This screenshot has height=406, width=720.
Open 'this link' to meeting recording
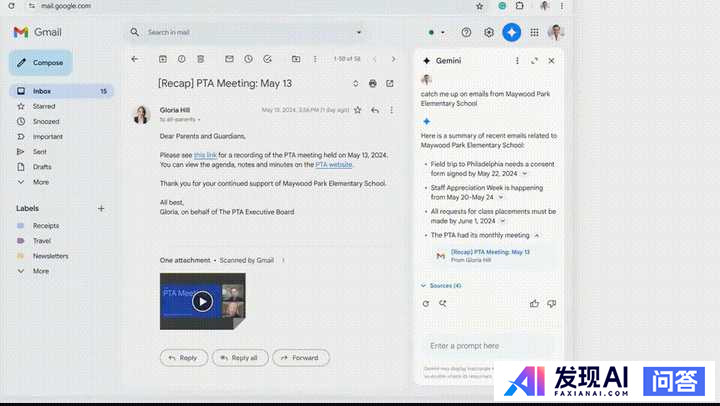205,155
